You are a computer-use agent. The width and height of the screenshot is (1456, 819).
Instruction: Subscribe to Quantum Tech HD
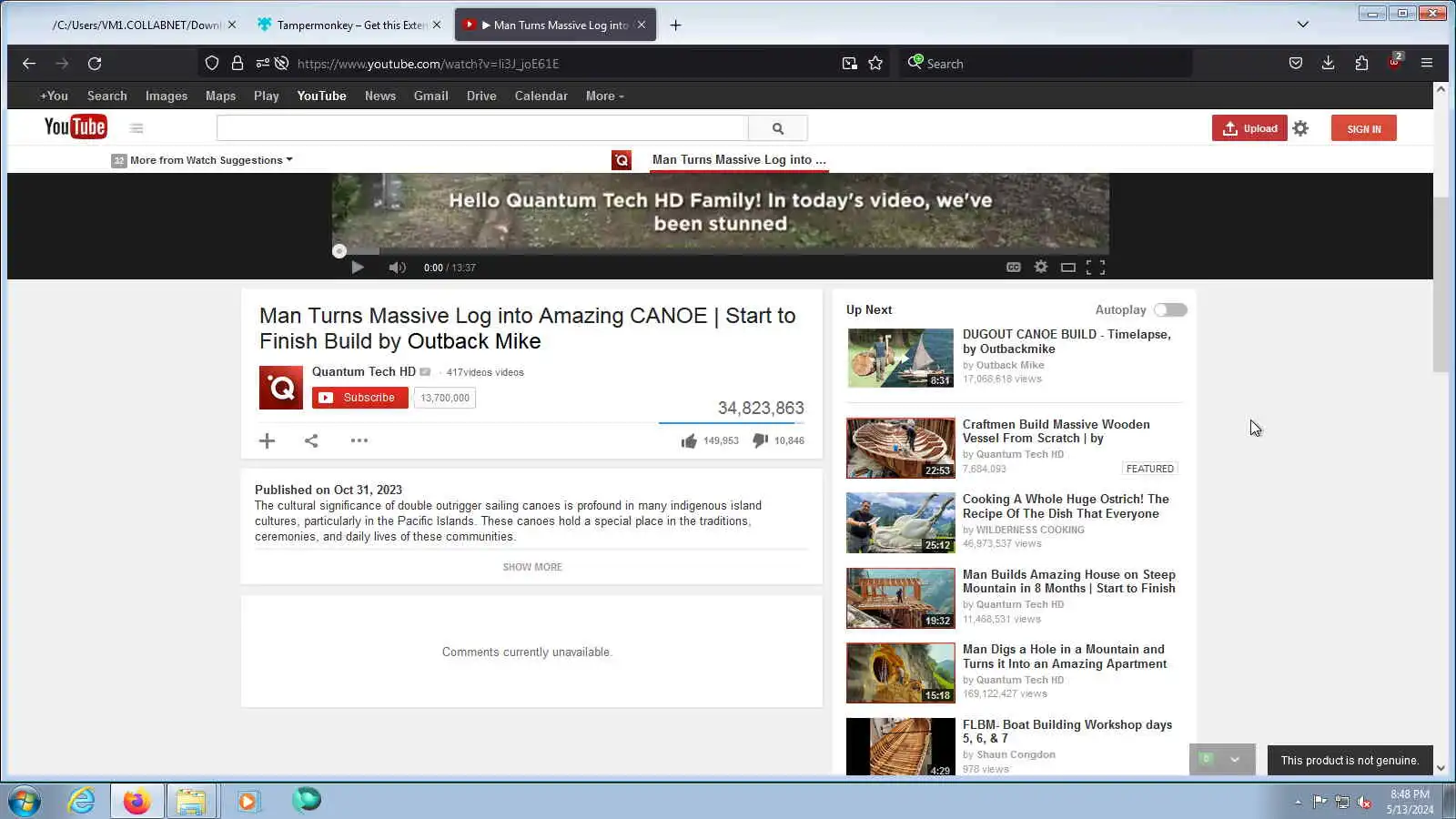pos(360,398)
